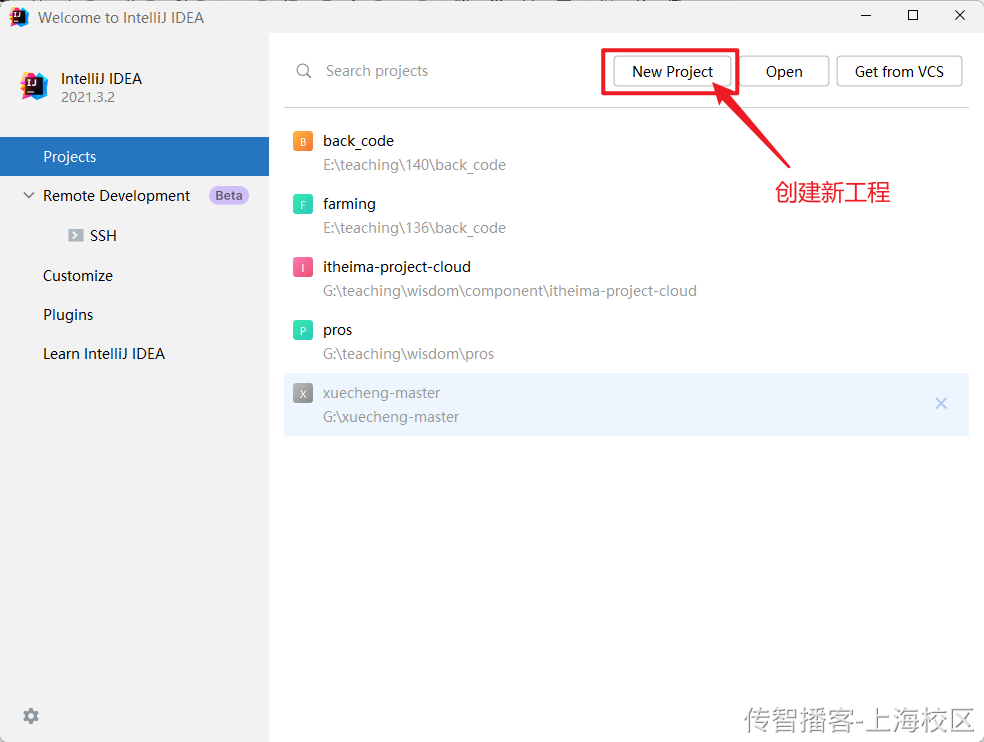Remove xuecheng-master from recent projects
This screenshot has width=984, height=742.
click(x=941, y=403)
